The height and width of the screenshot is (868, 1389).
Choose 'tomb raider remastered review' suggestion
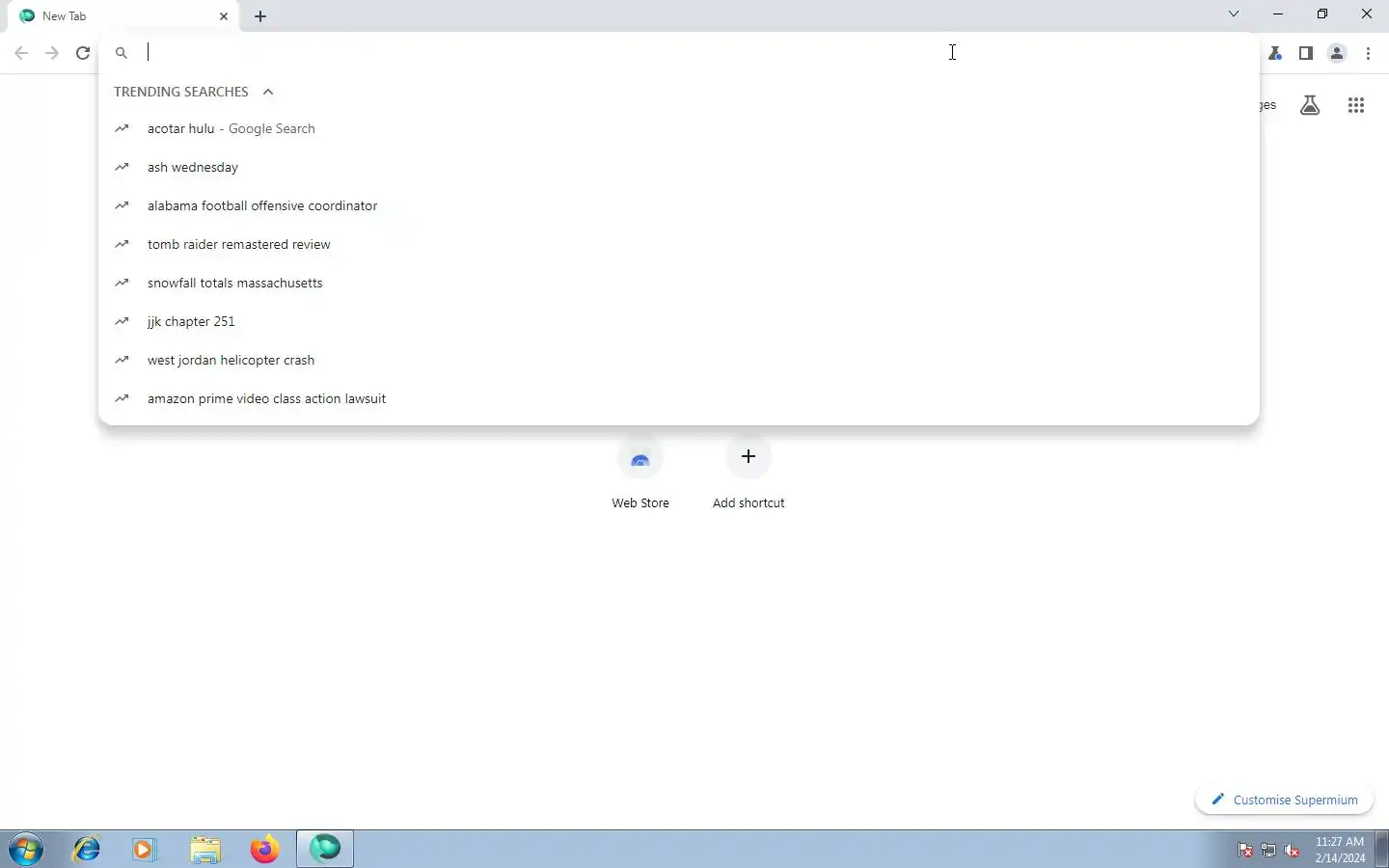click(x=679, y=244)
